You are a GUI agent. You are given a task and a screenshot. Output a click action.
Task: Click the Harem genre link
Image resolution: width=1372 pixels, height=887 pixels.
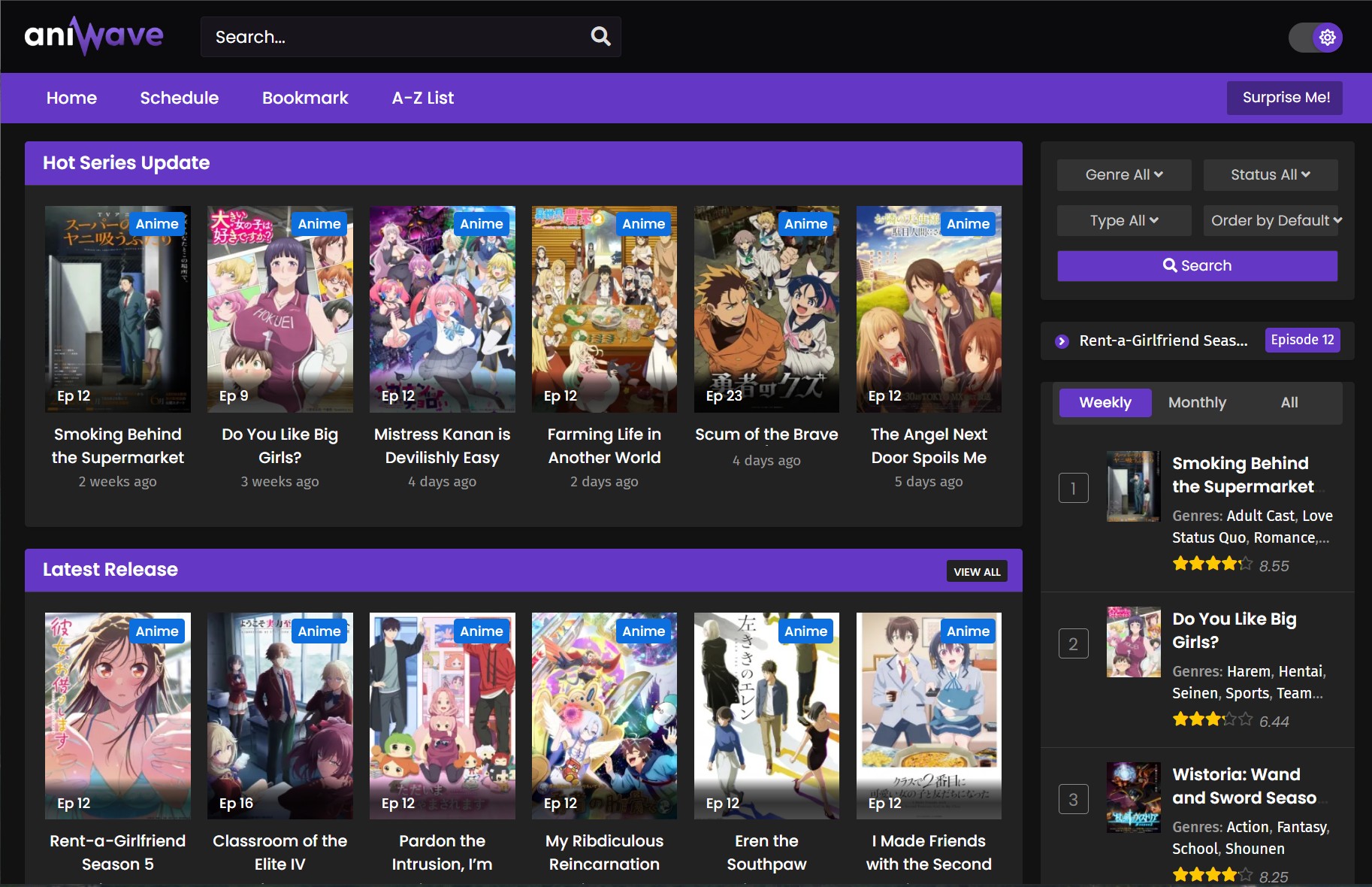1249,671
